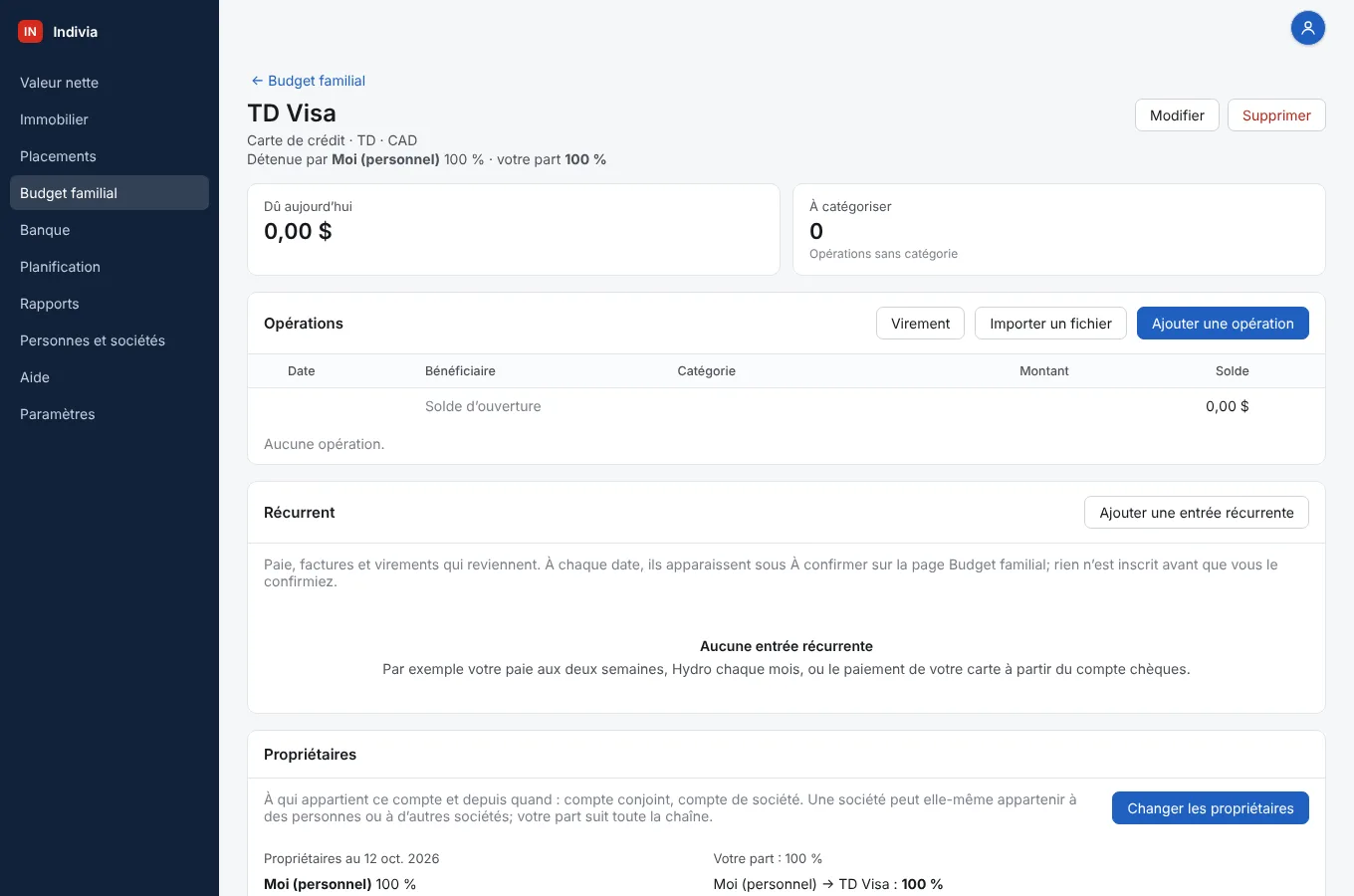Click the Date column header
The image size is (1354, 896).
[x=302, y=371]
